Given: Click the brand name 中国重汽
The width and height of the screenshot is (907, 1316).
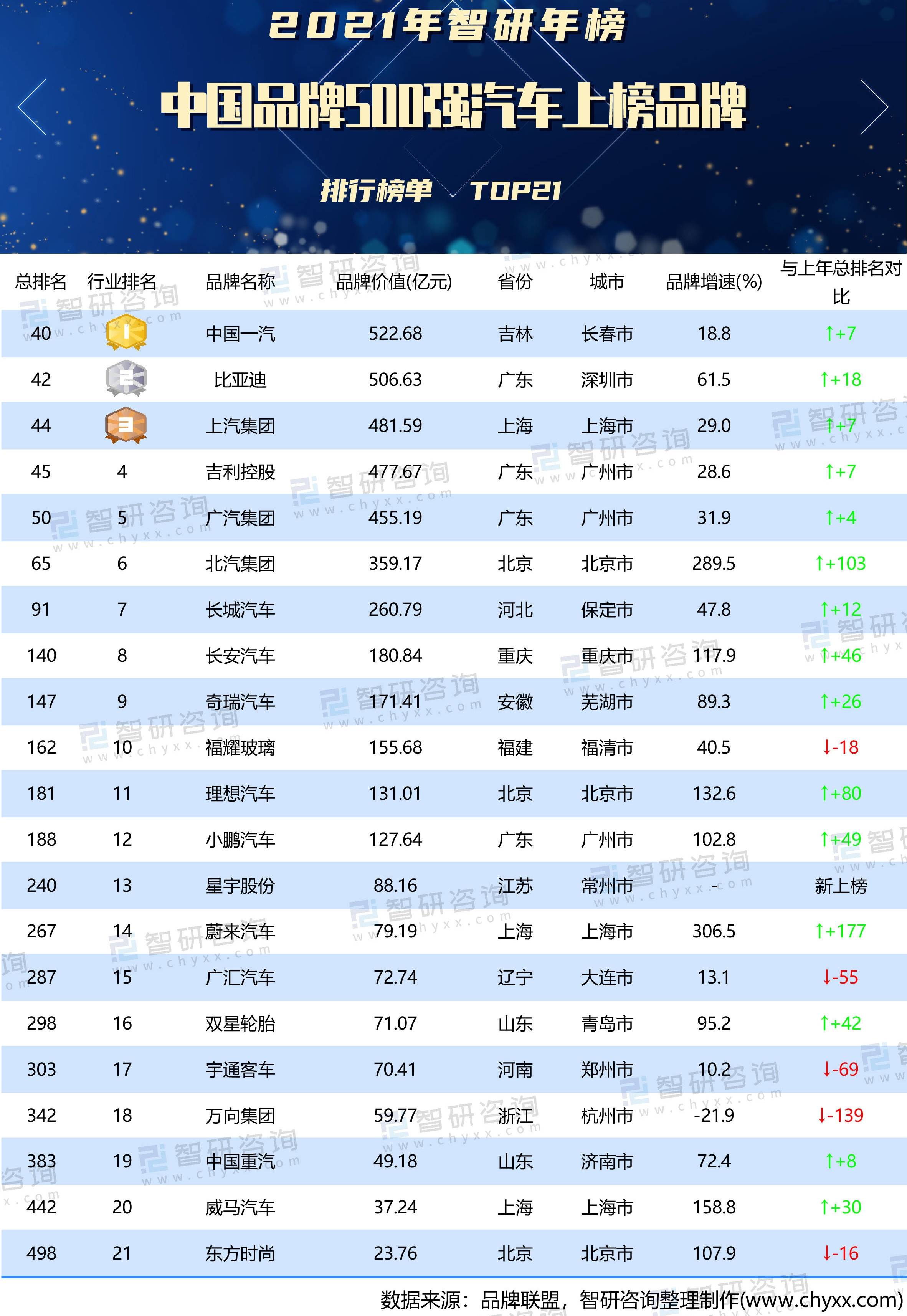Looking at the screenshot, I should tap(240, 1161).
